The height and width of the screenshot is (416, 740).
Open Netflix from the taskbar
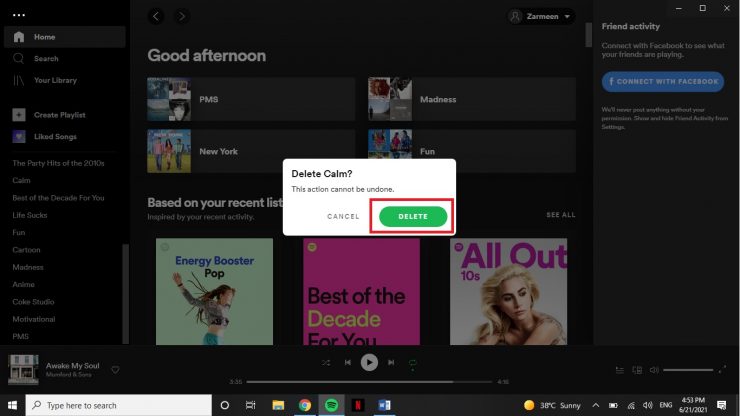point(358,405)
